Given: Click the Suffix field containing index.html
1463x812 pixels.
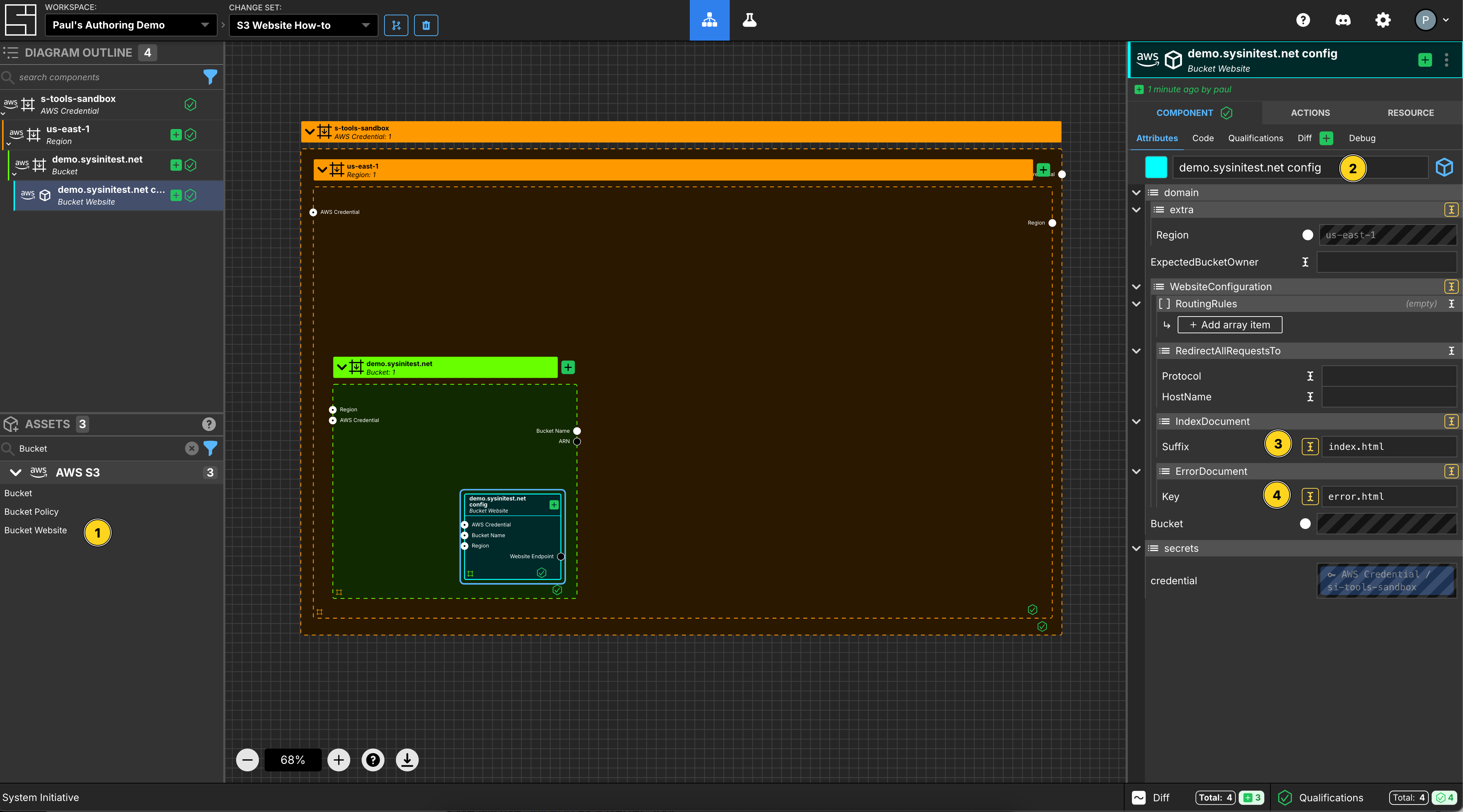Looking at the screenshot, I should (x=1388, y=447).
